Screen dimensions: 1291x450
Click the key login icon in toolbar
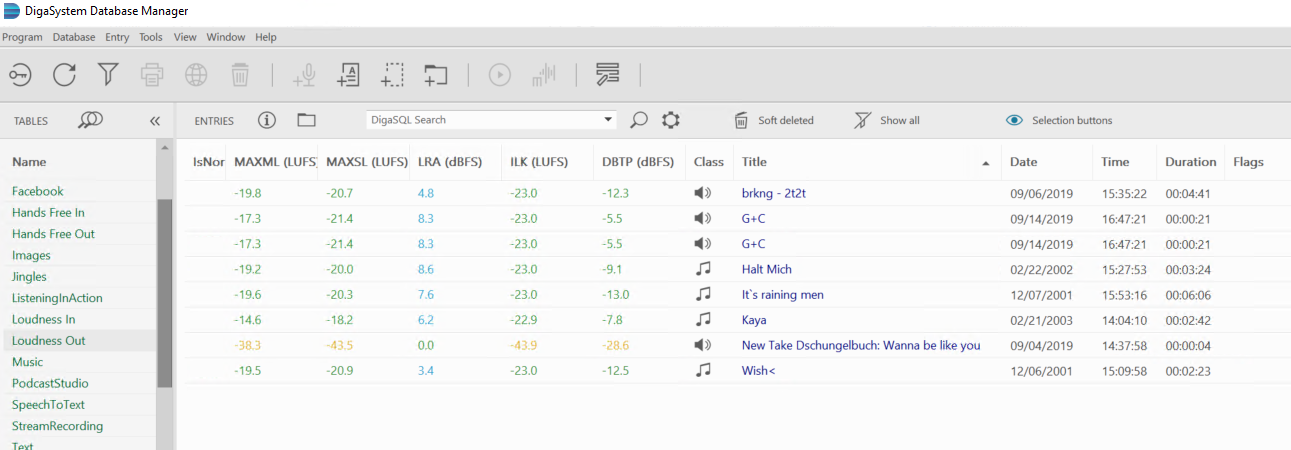20,75
